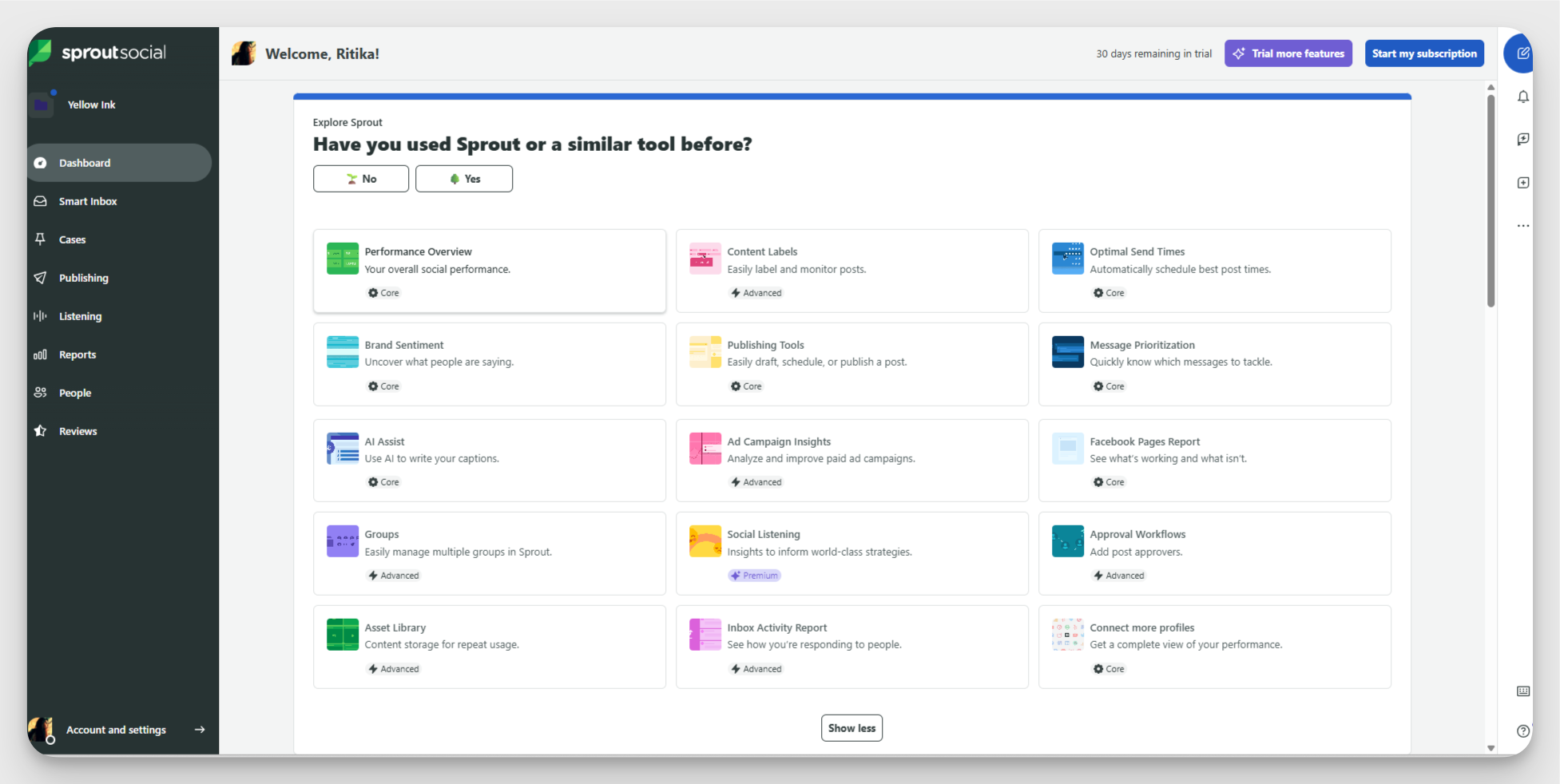Click the scrollbar down arrow

point(1491,748)
